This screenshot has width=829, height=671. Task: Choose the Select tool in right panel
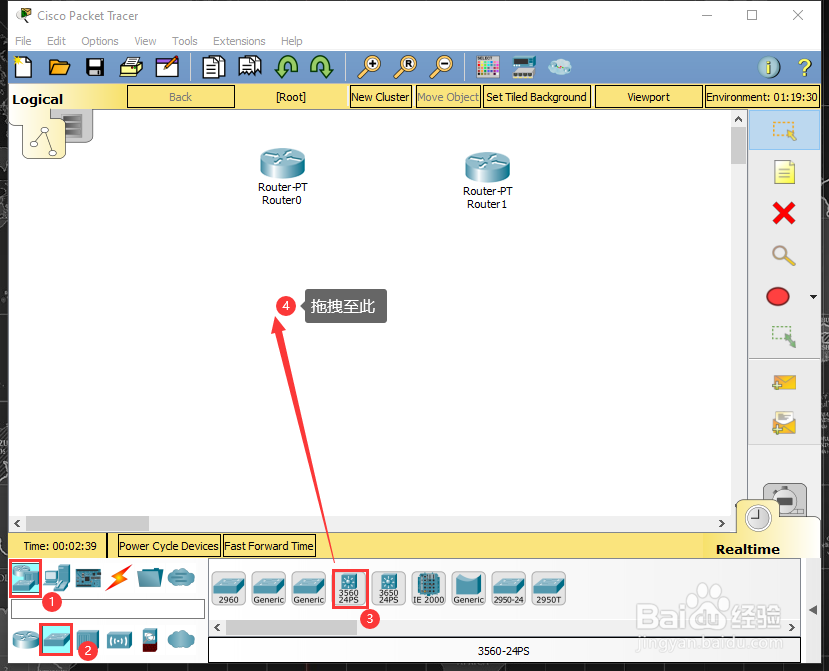point(784,130)
